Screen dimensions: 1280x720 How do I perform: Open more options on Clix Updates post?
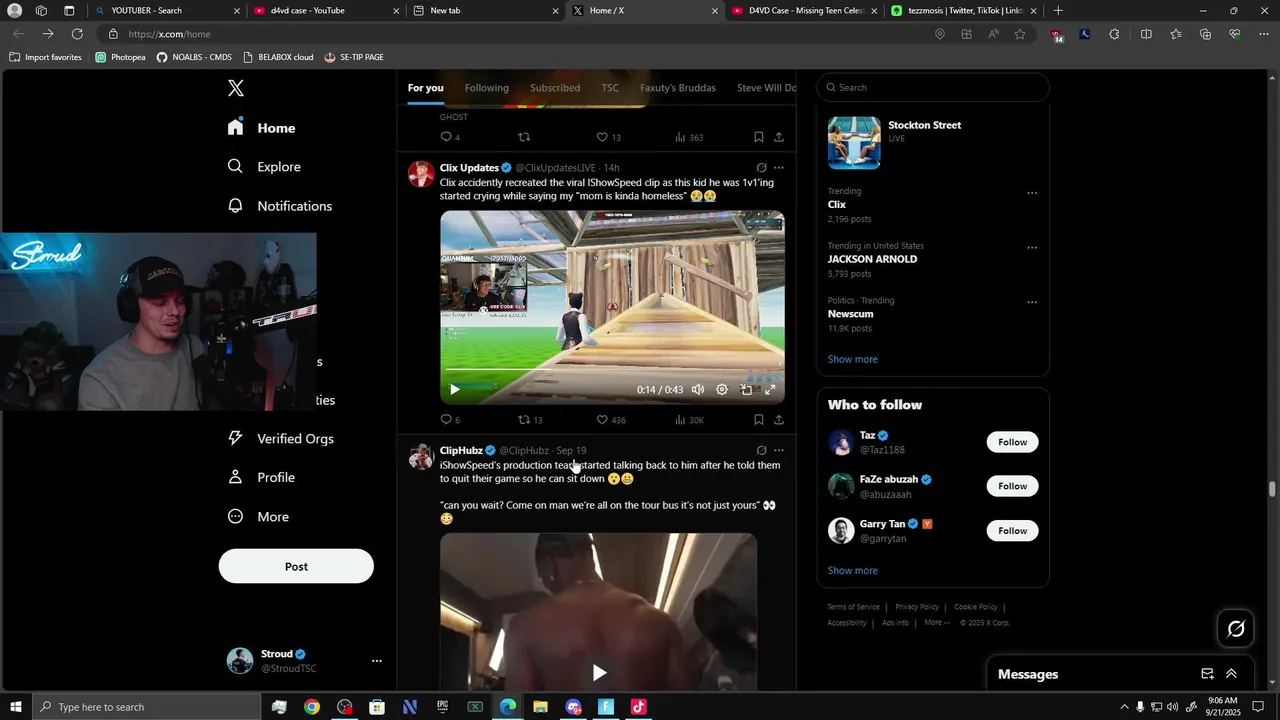tap(779, 168)
